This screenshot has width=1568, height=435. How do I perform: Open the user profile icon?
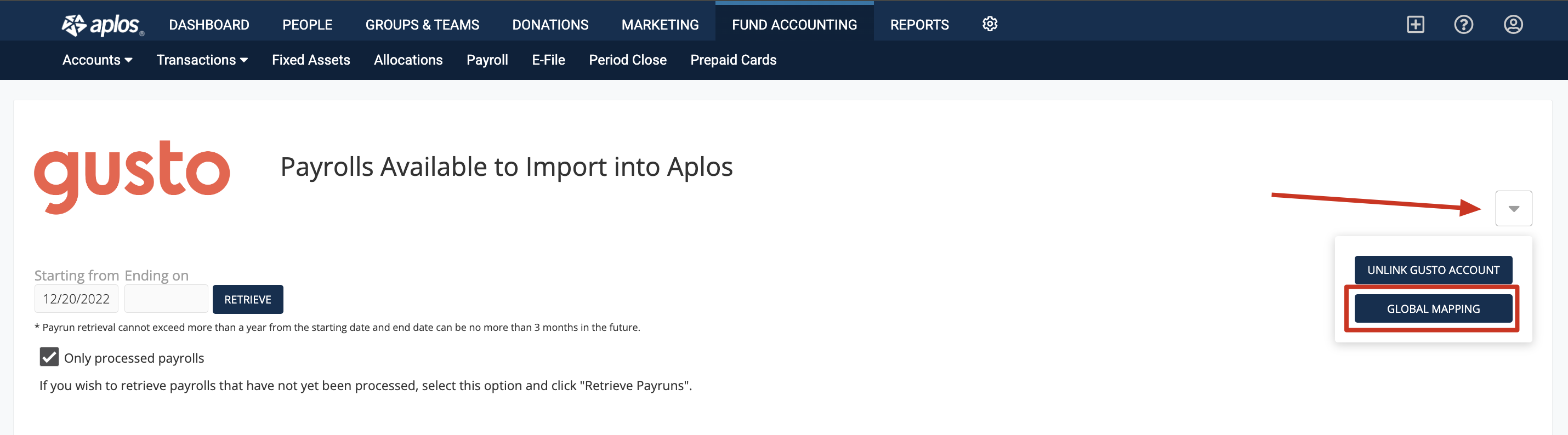tap(1513, 24)
